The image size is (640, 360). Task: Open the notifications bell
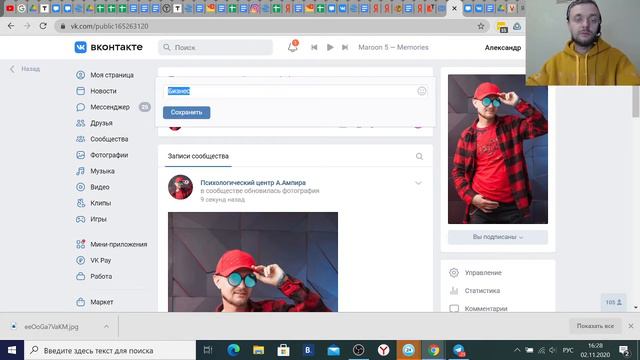293,47
